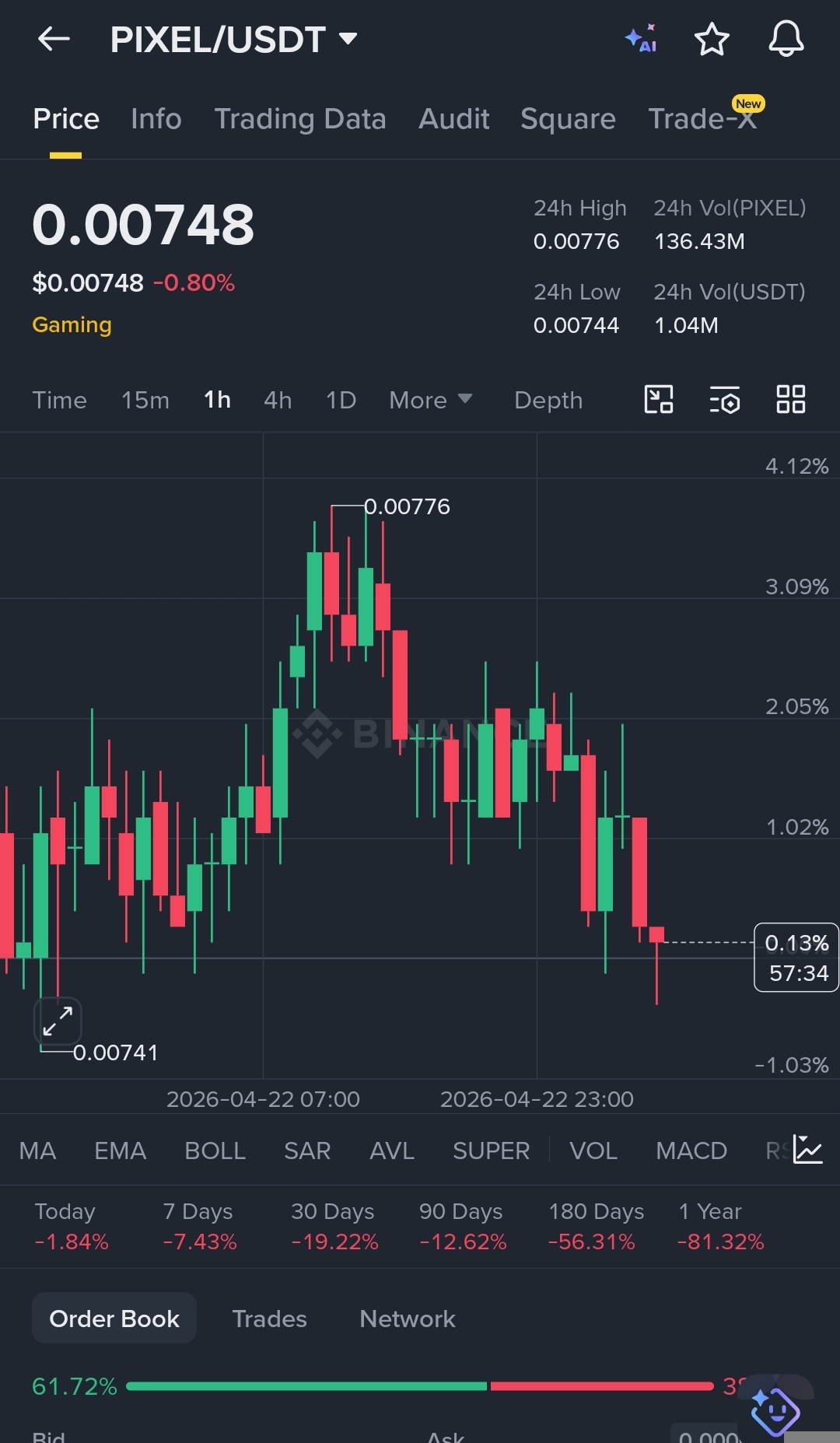Click the bid/ask ratio bar
Viewport: 840px width, 1443px height.
(x=420, y=1386)
